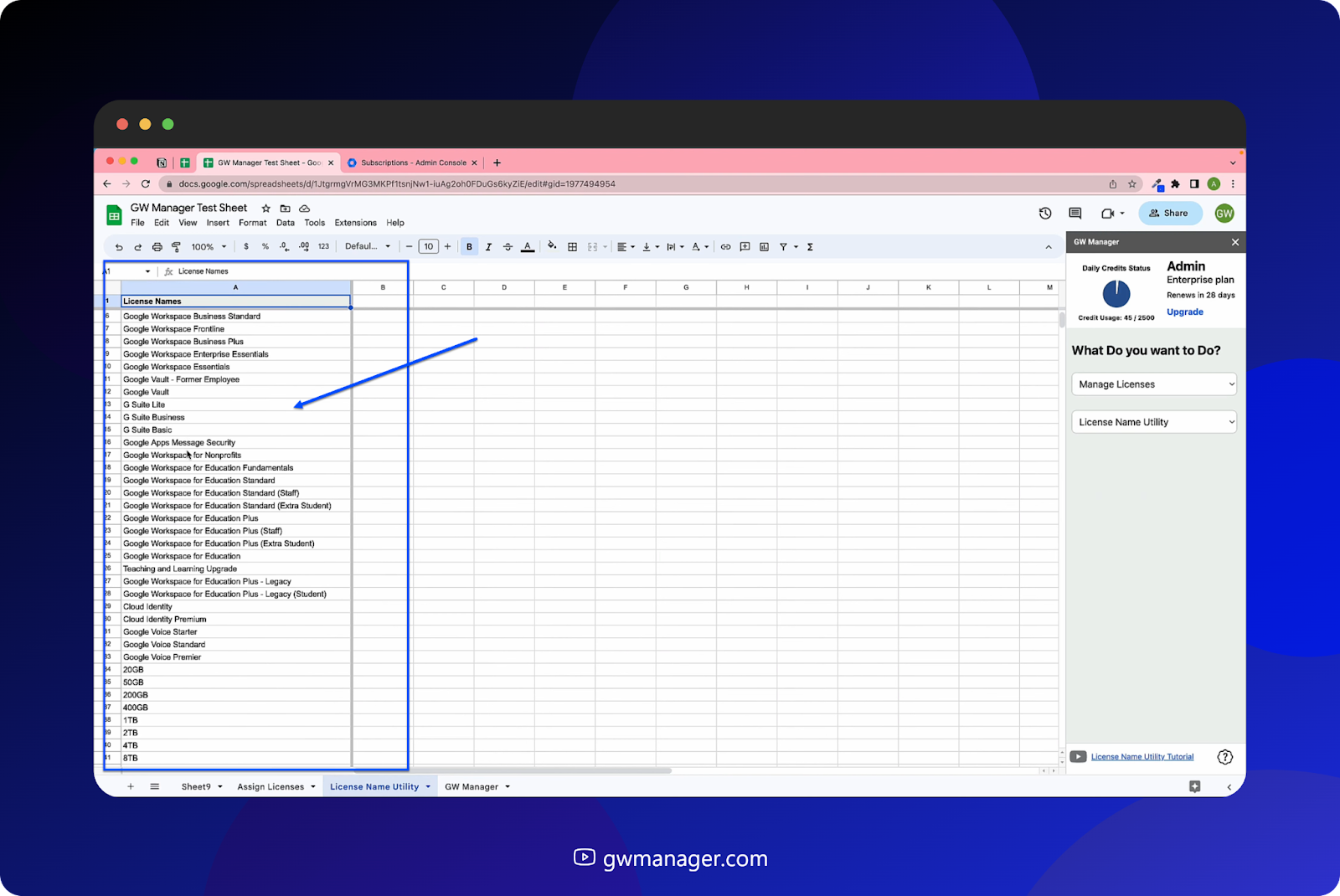Close the GW Manager sidebar

click(1234, 242)
